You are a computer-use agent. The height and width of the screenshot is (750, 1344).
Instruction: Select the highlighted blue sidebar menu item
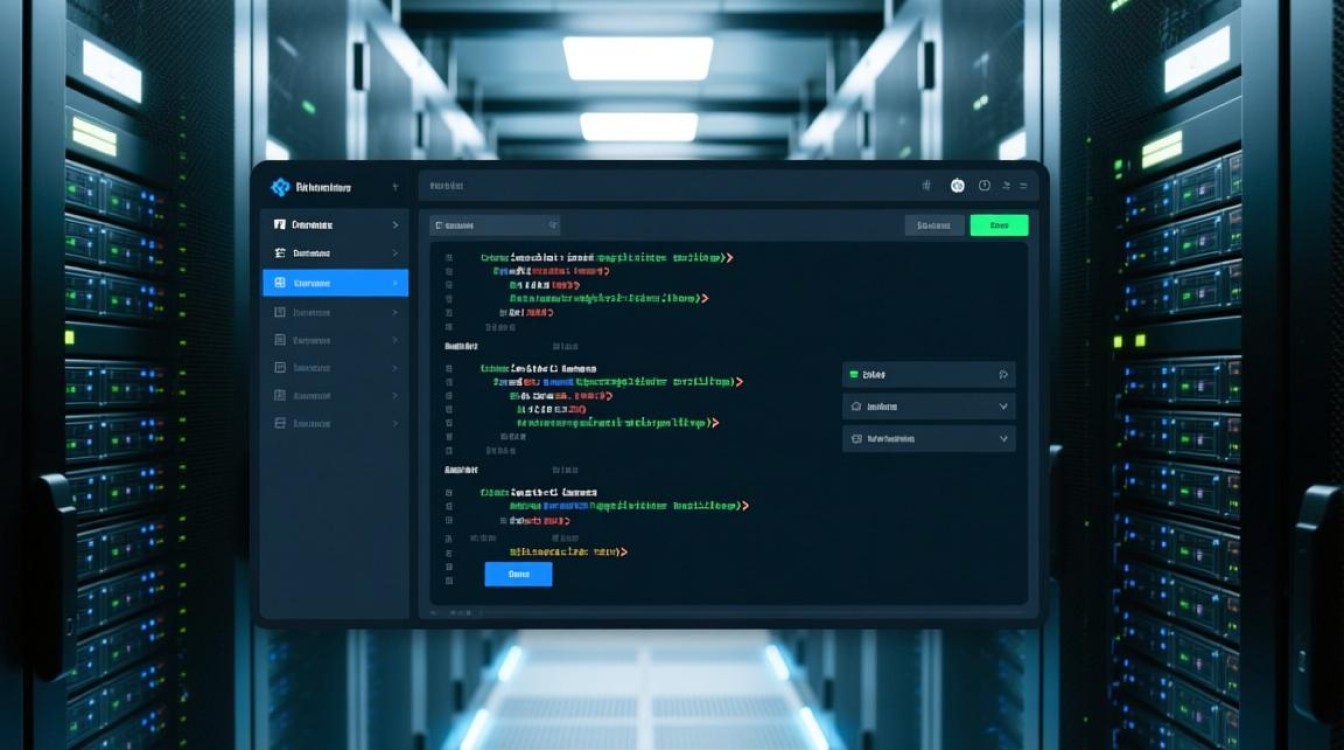coord(335,283)
